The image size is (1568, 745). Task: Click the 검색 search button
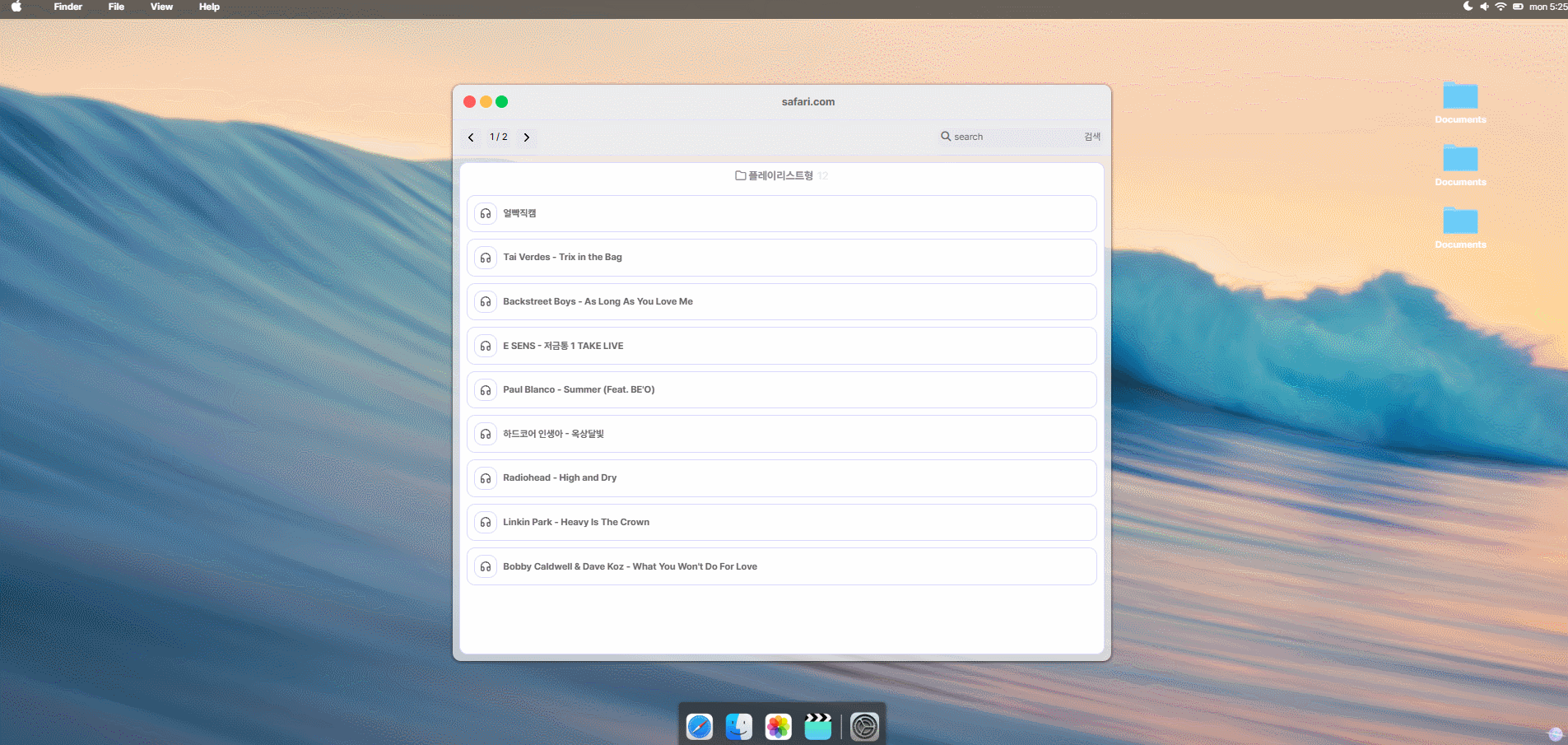(1092, 137)
